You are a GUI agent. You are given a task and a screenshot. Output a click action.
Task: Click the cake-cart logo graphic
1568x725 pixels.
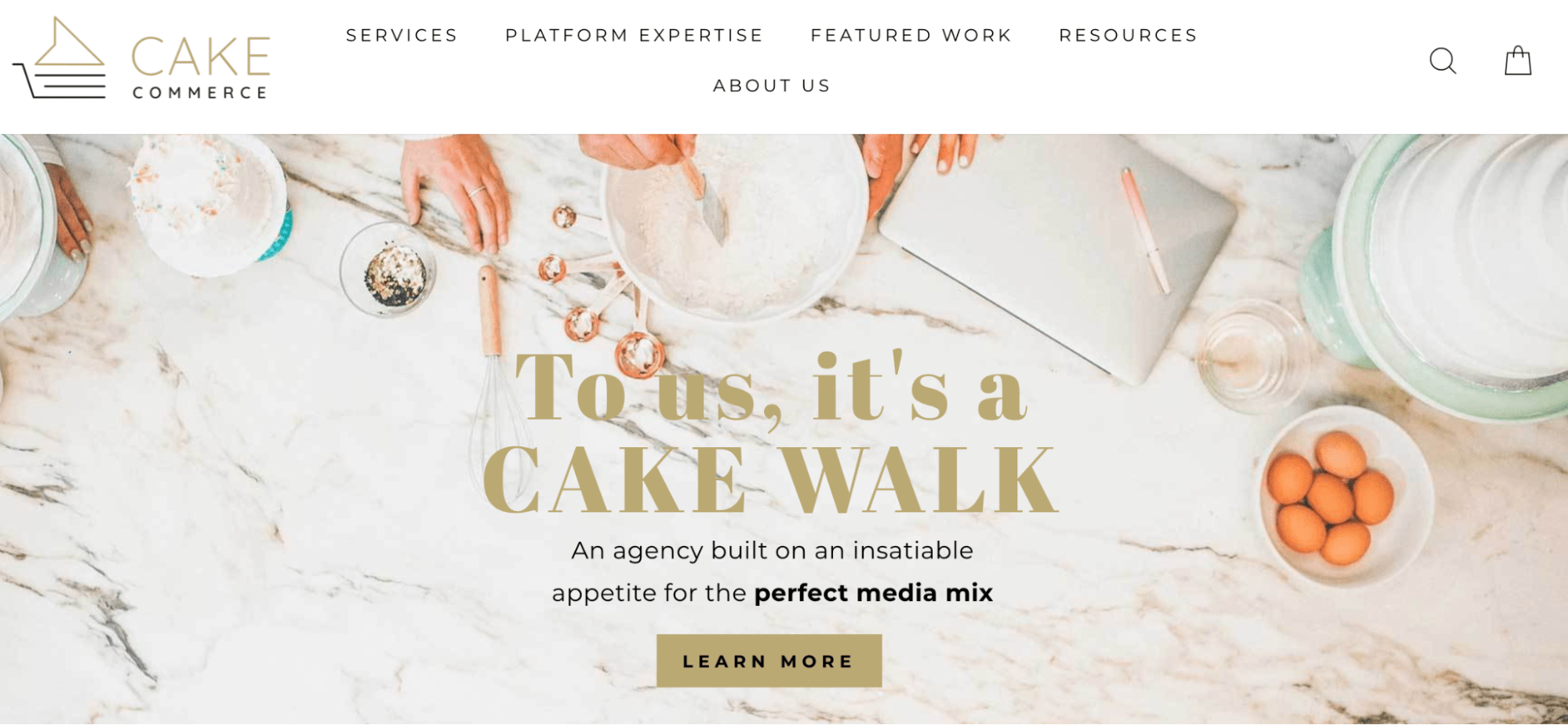(59, 58)
